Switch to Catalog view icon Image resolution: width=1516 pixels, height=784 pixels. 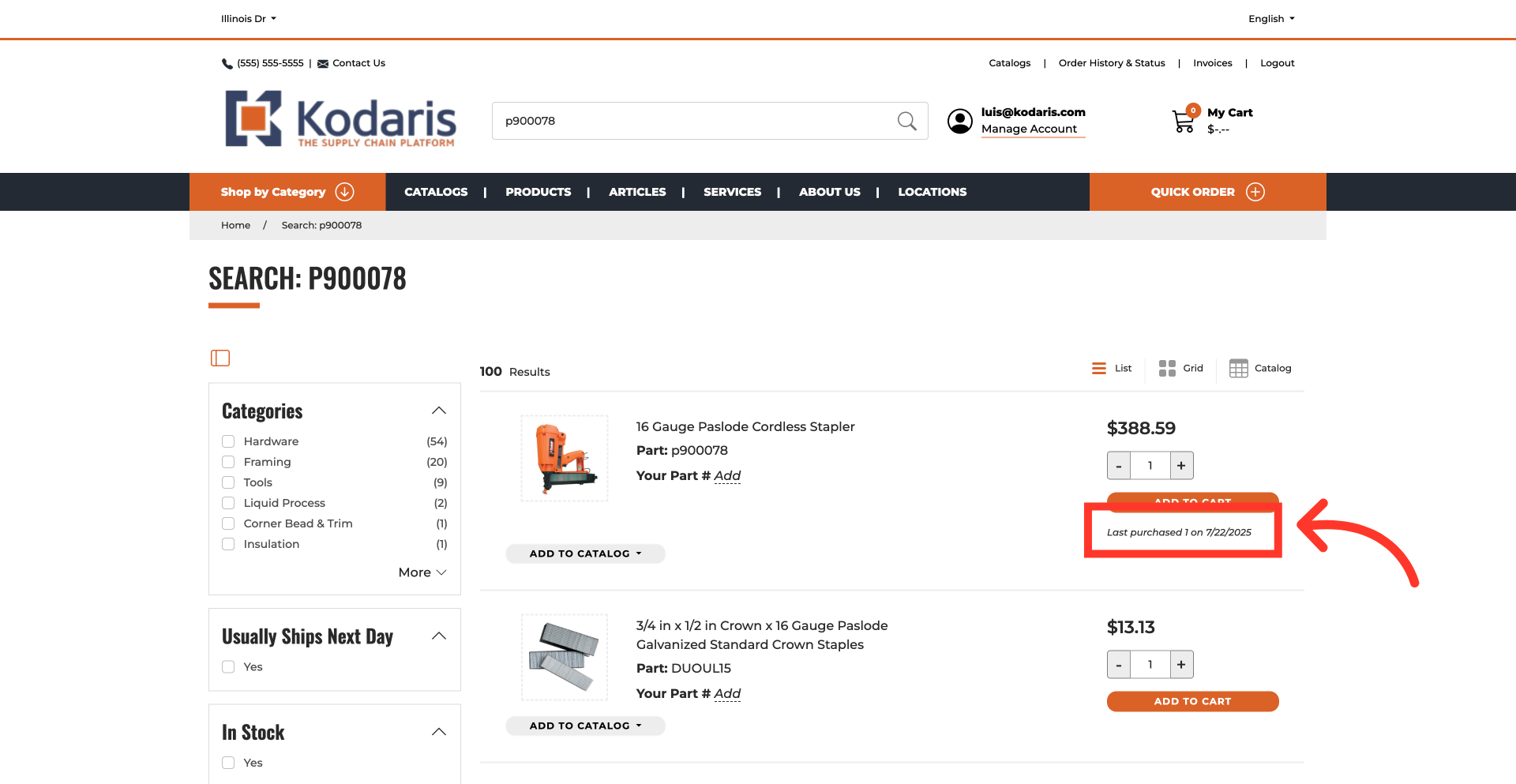pos(1239,369)
